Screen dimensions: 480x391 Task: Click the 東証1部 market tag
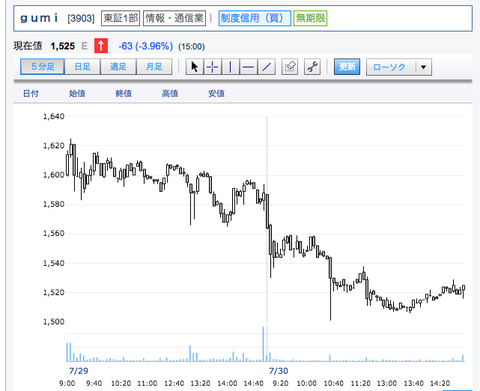pyautogui.click(x=120, y=18)
